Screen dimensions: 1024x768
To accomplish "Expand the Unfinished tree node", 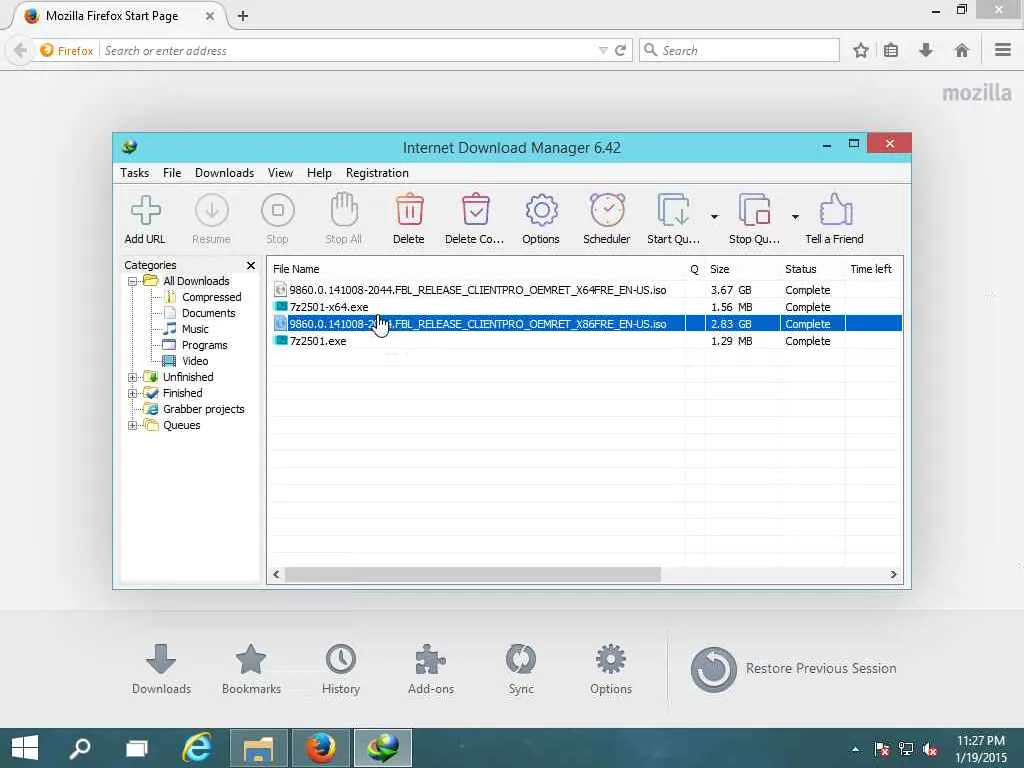I will 133,377.
